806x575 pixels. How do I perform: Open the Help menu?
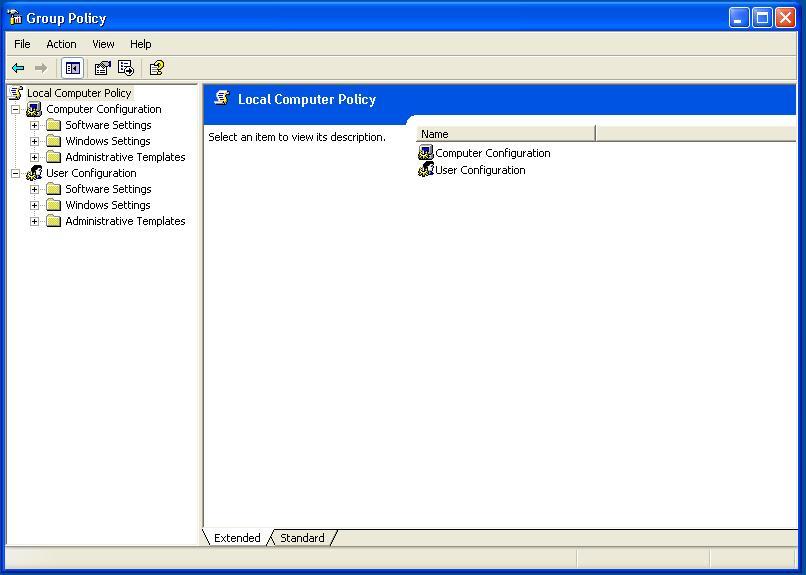click(140, 44)
